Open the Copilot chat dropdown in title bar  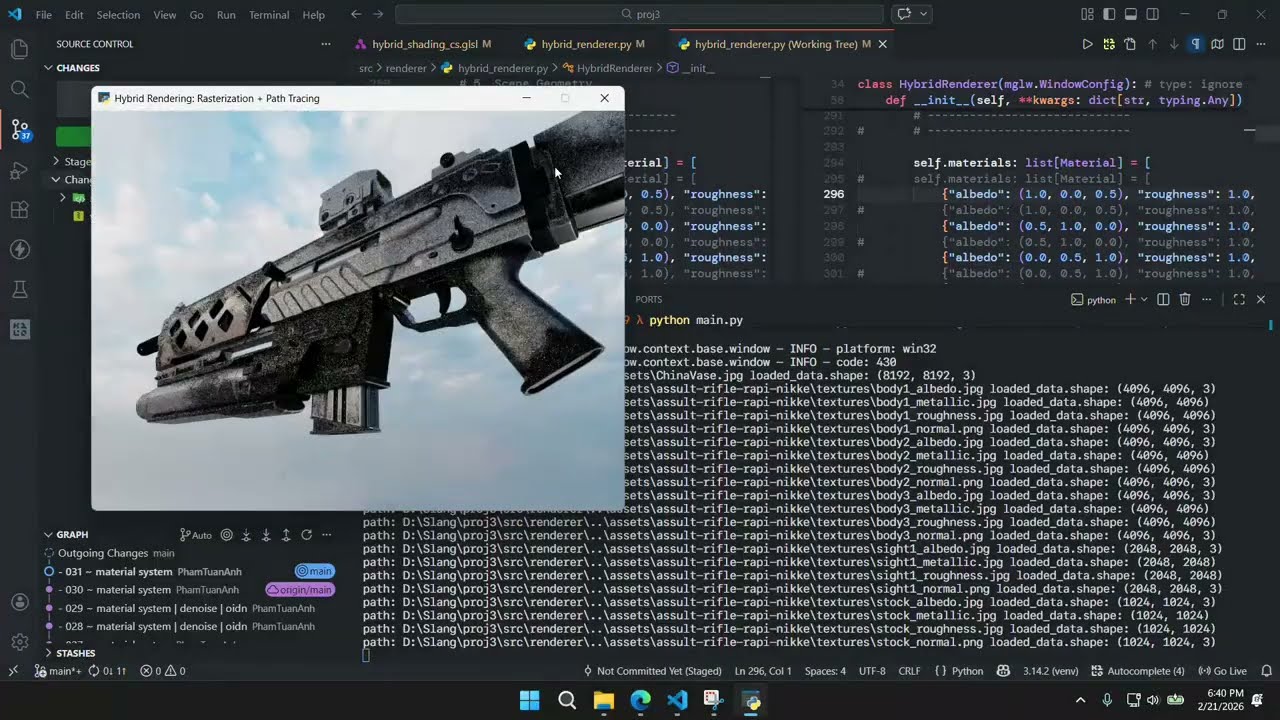(924, 14)
